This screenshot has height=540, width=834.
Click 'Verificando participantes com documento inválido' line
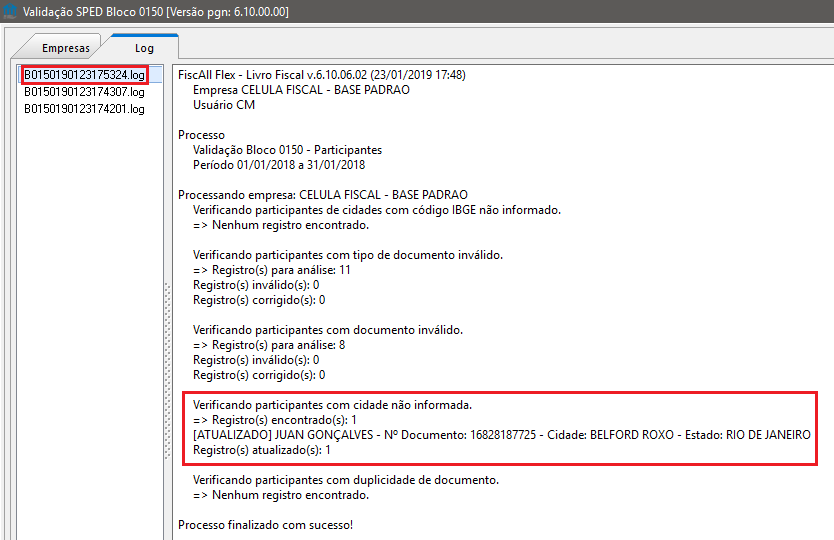[328, 330]
